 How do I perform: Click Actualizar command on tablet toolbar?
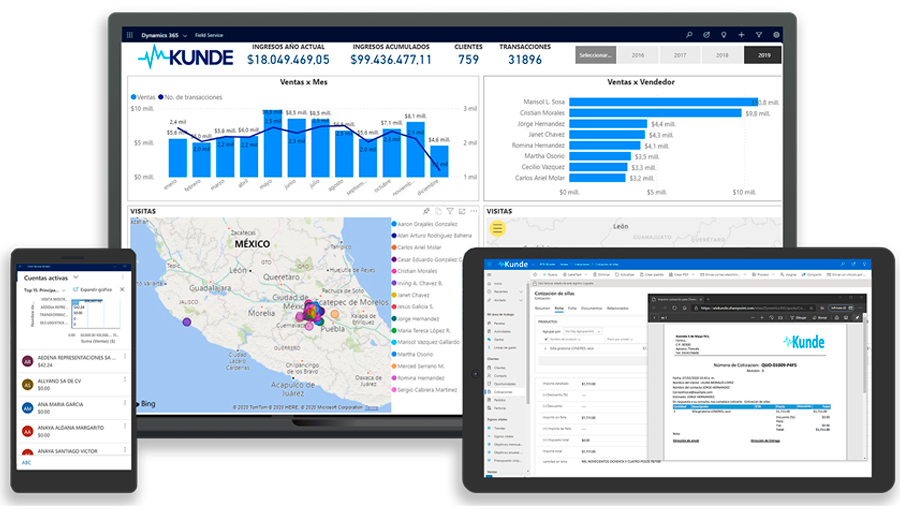click(624, 275)
